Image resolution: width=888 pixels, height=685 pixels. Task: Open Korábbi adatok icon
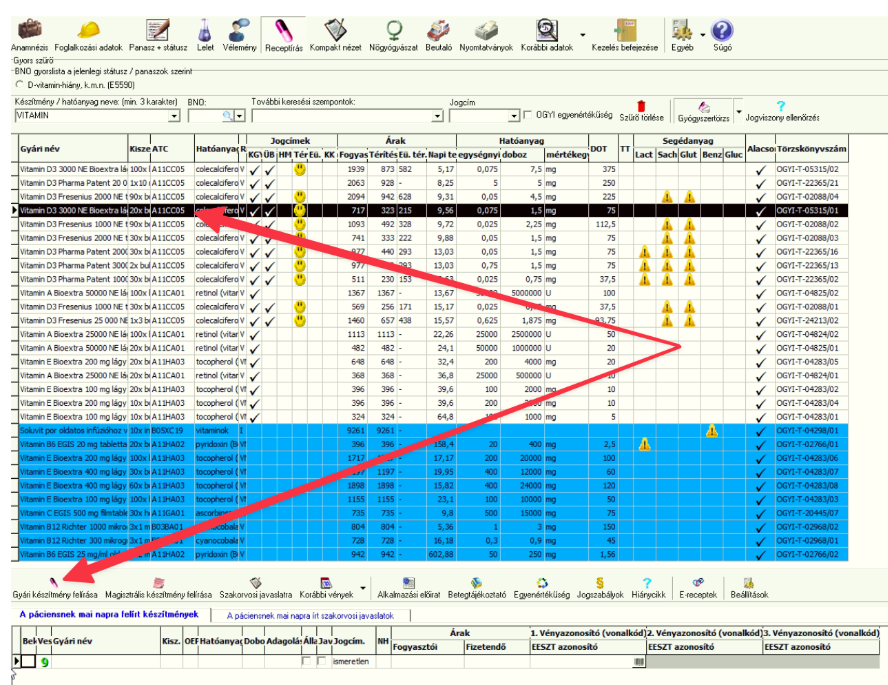(x=547, y=30)
